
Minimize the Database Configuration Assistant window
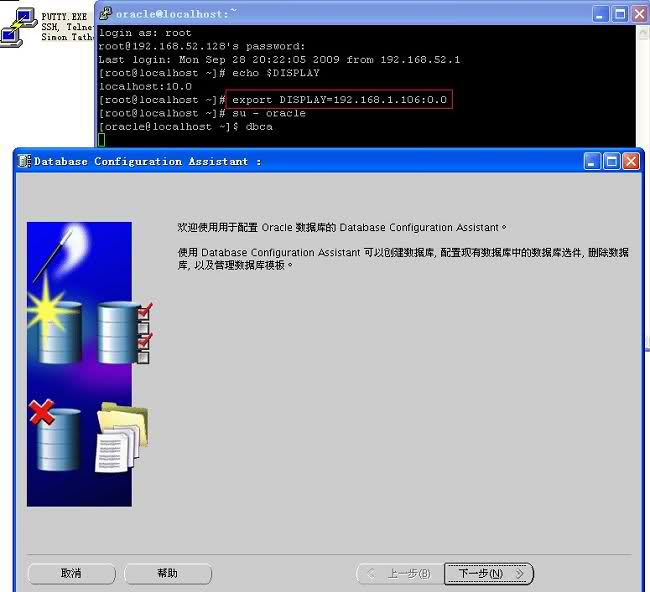point(592,161)
